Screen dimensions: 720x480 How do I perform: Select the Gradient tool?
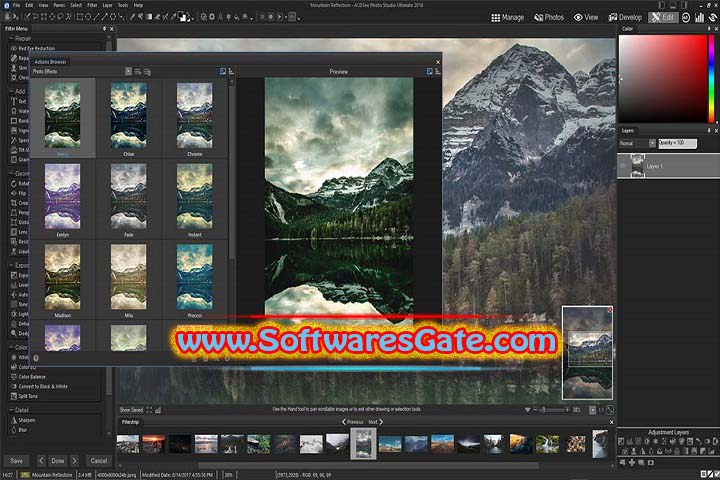click(149, 17)
